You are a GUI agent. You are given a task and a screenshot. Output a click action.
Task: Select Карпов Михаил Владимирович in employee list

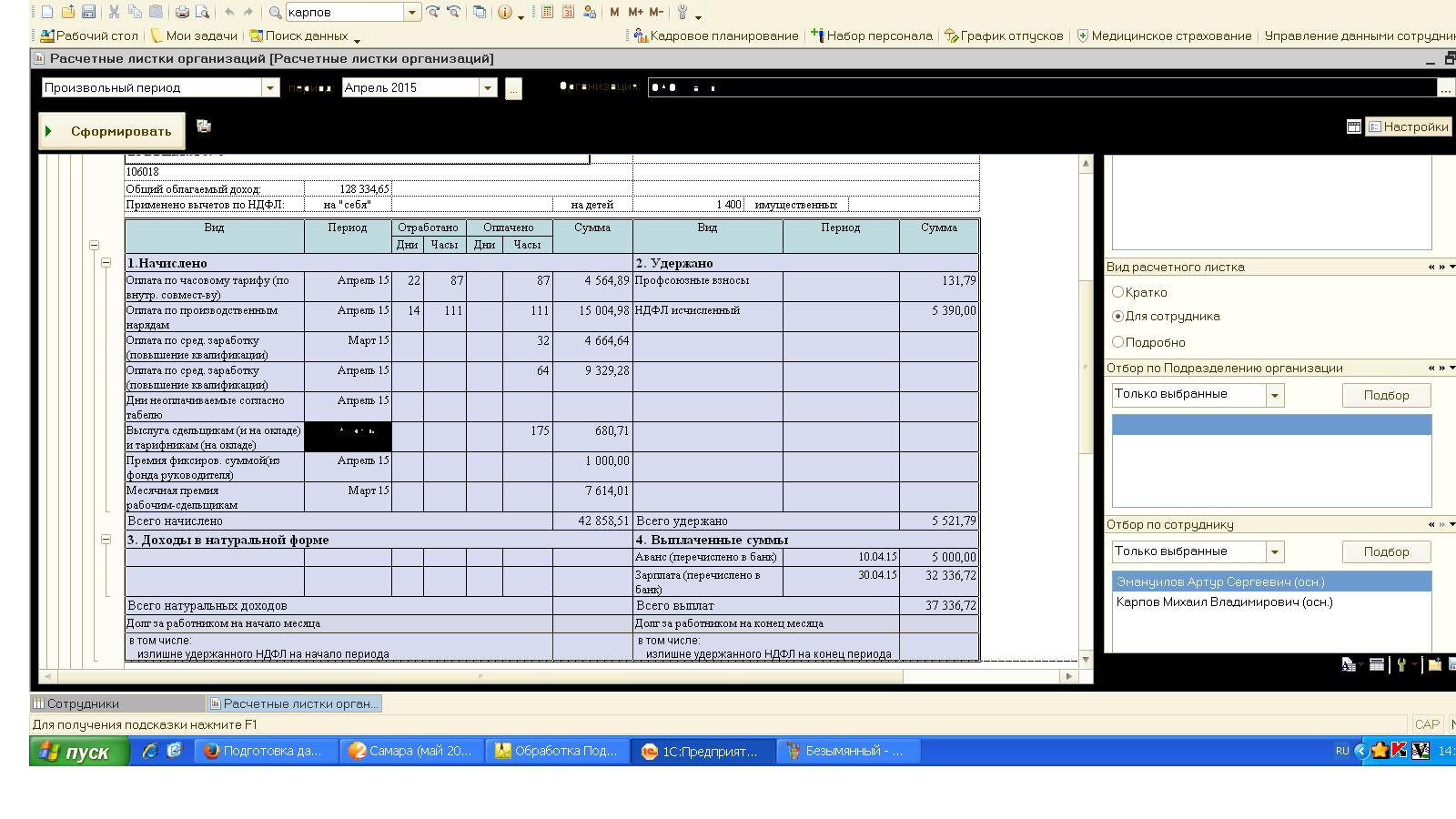[x=1224, y=602]
